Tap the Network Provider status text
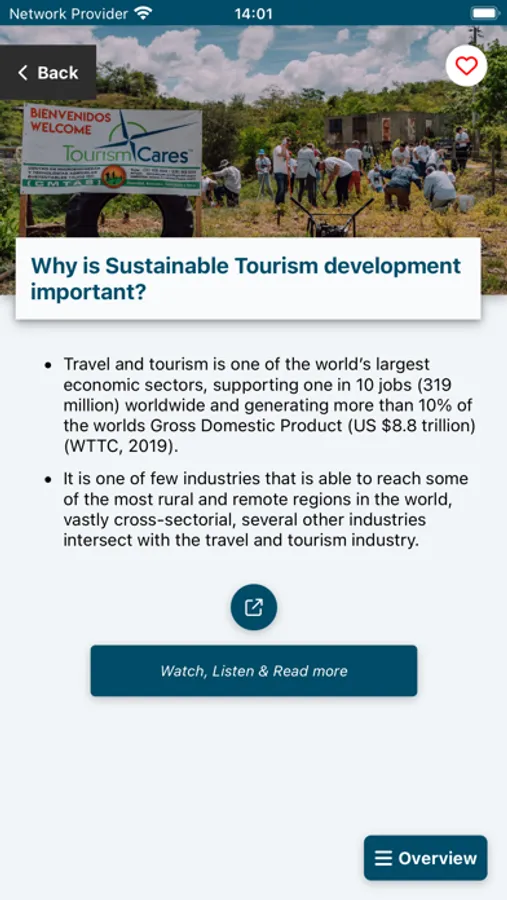This screenshot has height=900, width=507. (69, 14)
